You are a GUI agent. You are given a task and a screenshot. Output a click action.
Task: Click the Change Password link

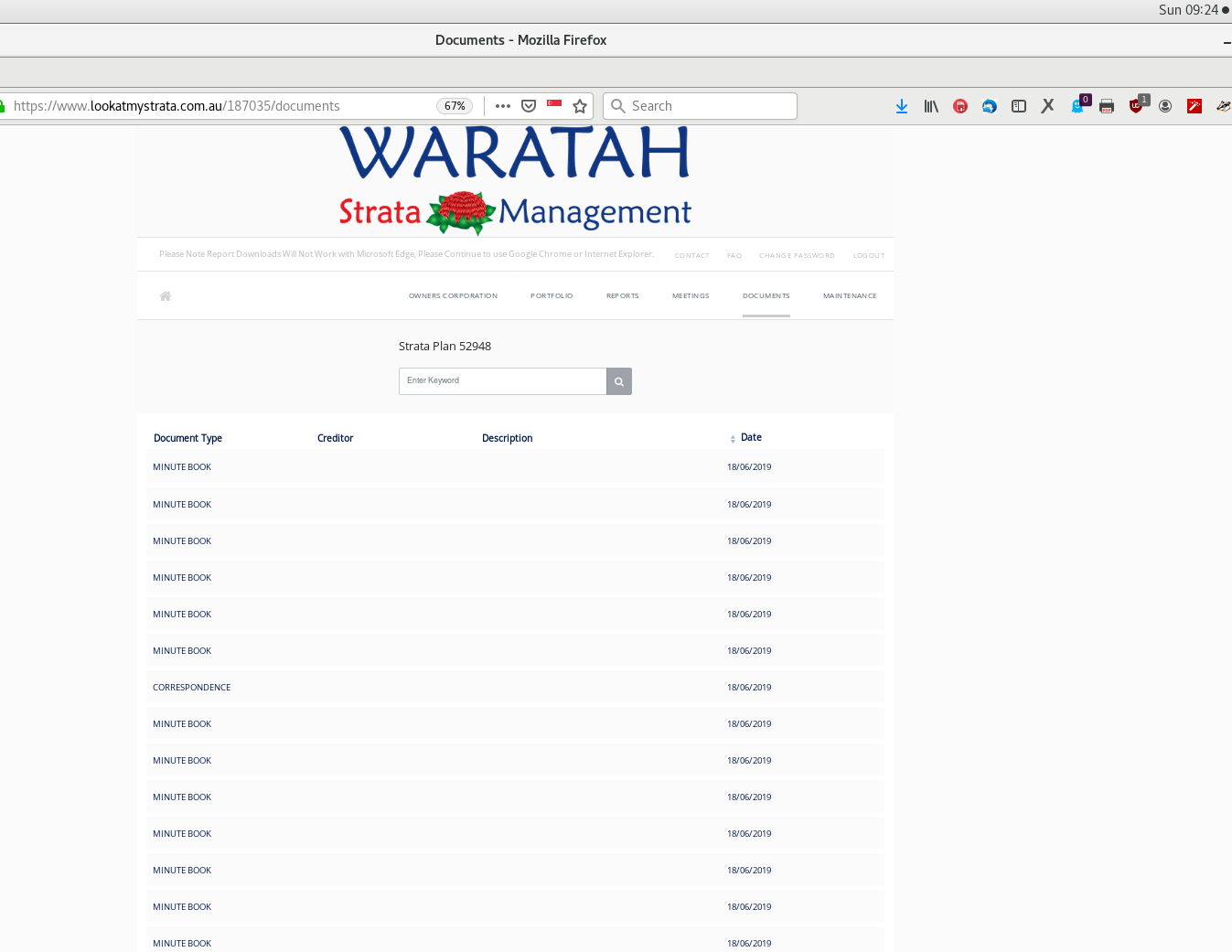[796, 256]
